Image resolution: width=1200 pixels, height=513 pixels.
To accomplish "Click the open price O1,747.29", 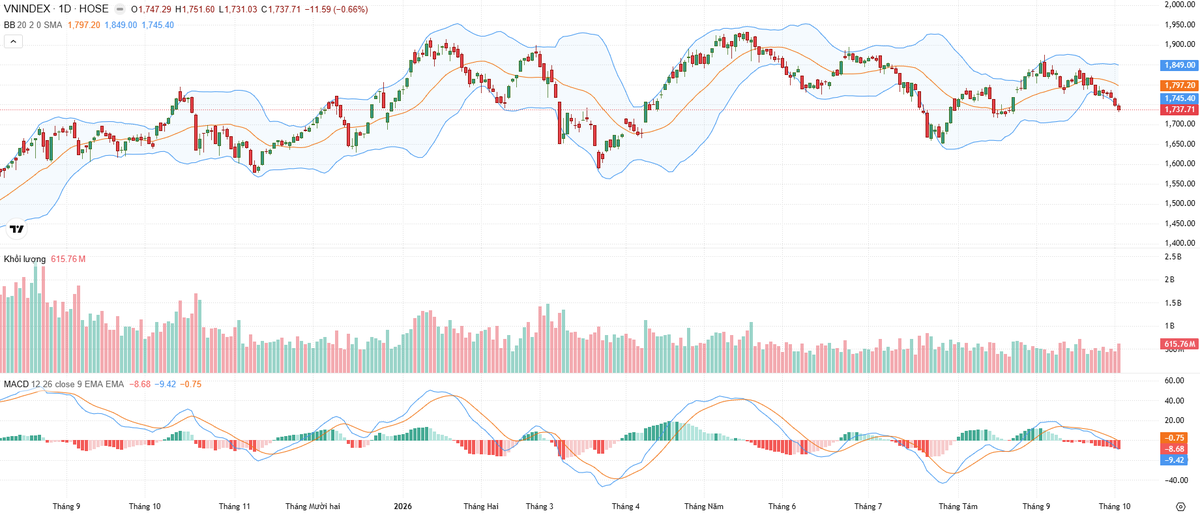I will [x=151, y=9].
